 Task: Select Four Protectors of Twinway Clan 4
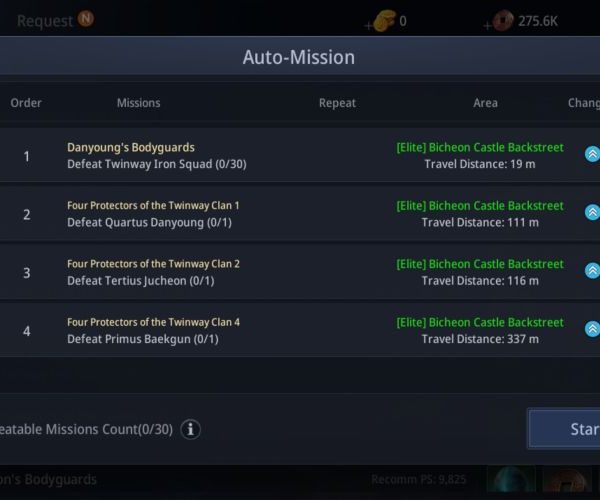(x=153, y=322)
